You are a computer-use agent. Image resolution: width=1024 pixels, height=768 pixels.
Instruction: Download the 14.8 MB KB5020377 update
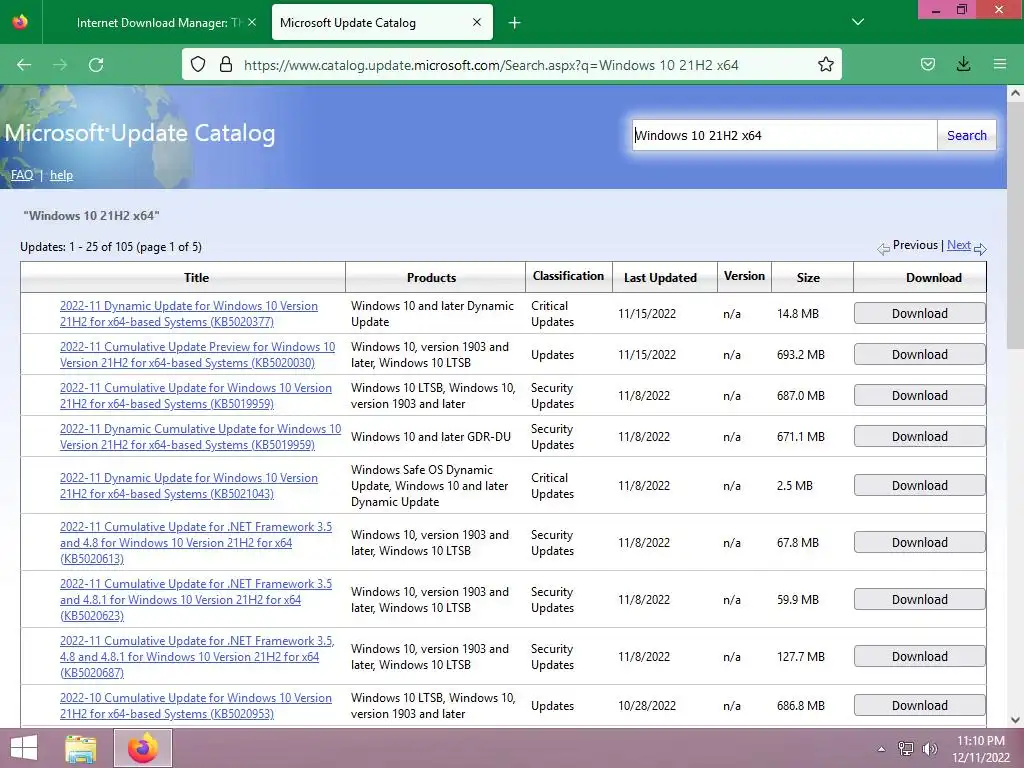(920, 313)
